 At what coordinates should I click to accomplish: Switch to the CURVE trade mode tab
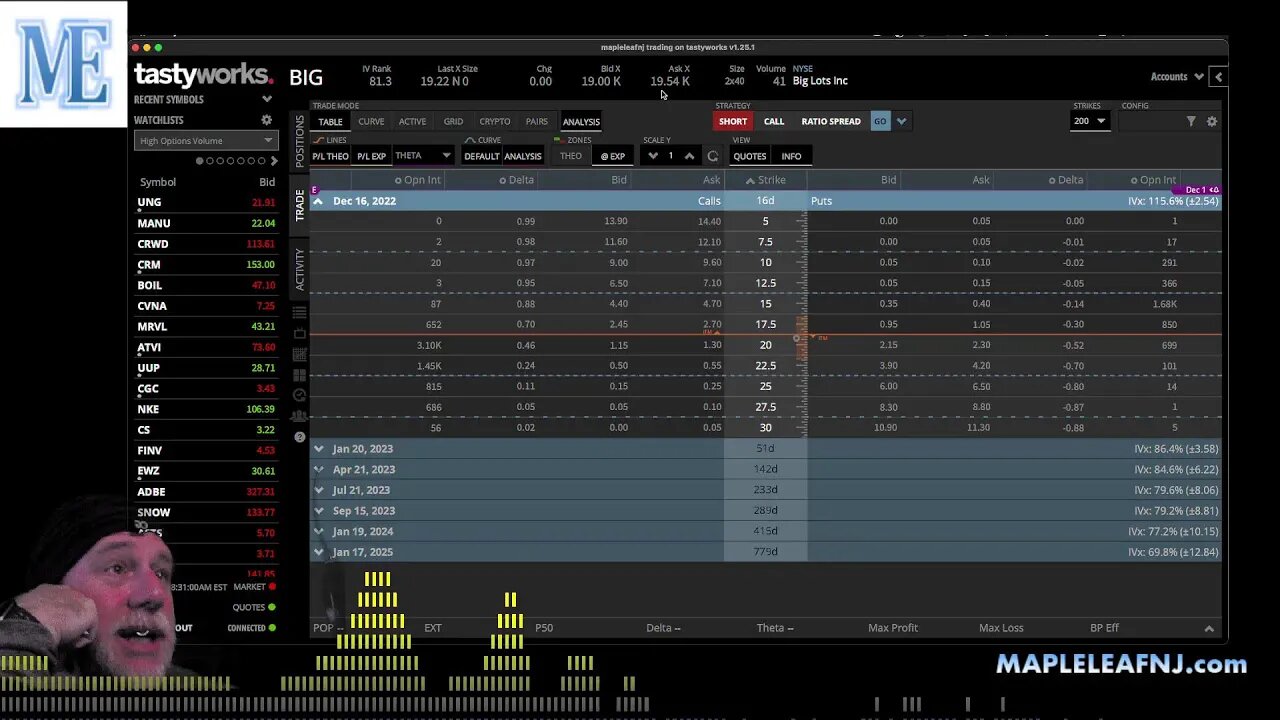point(371,122)
